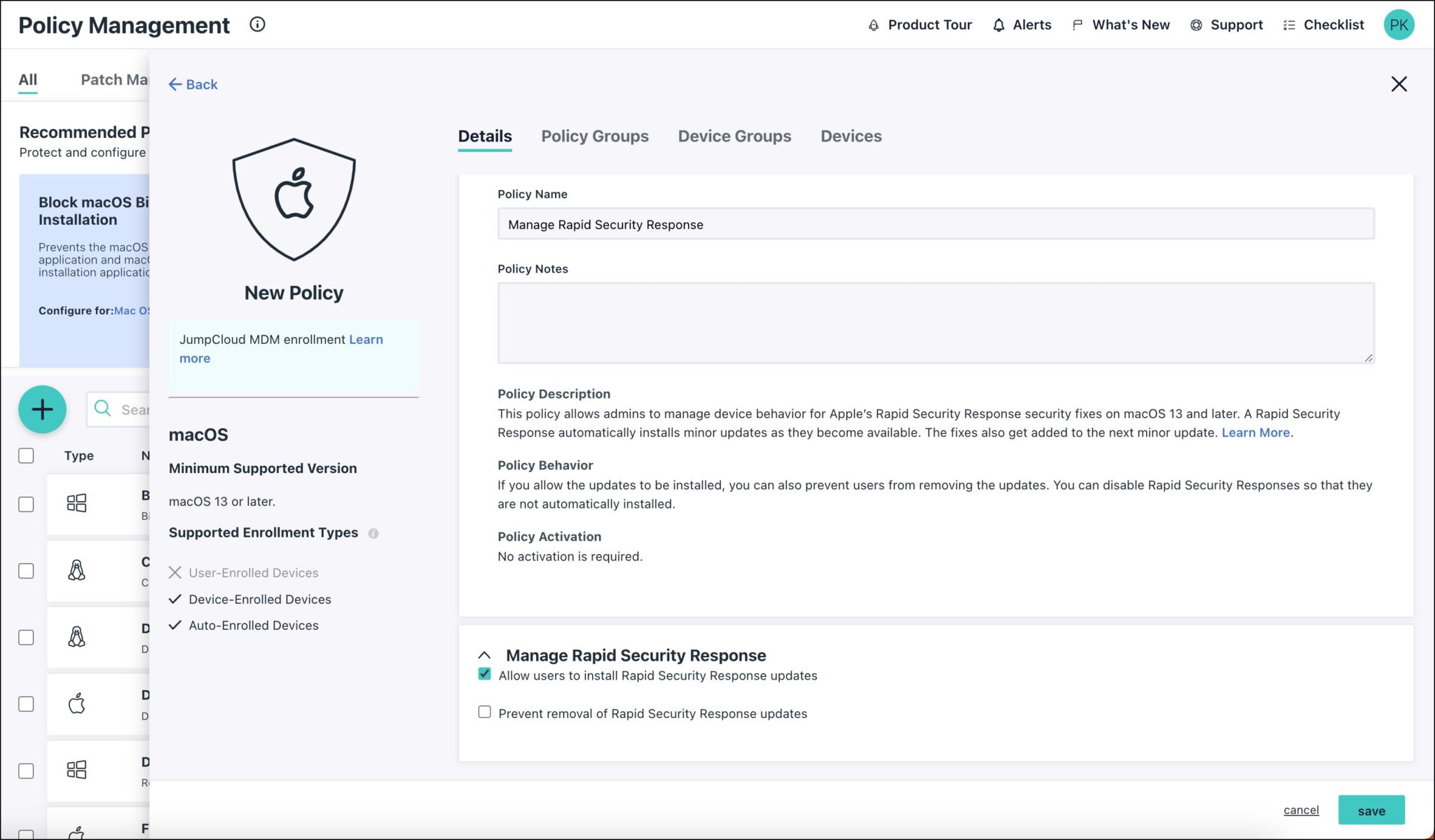1435x840 pixels.
Task: Click the Learn More link in Policy Description
Action: pyautogui.click(x=1255, y=432)
